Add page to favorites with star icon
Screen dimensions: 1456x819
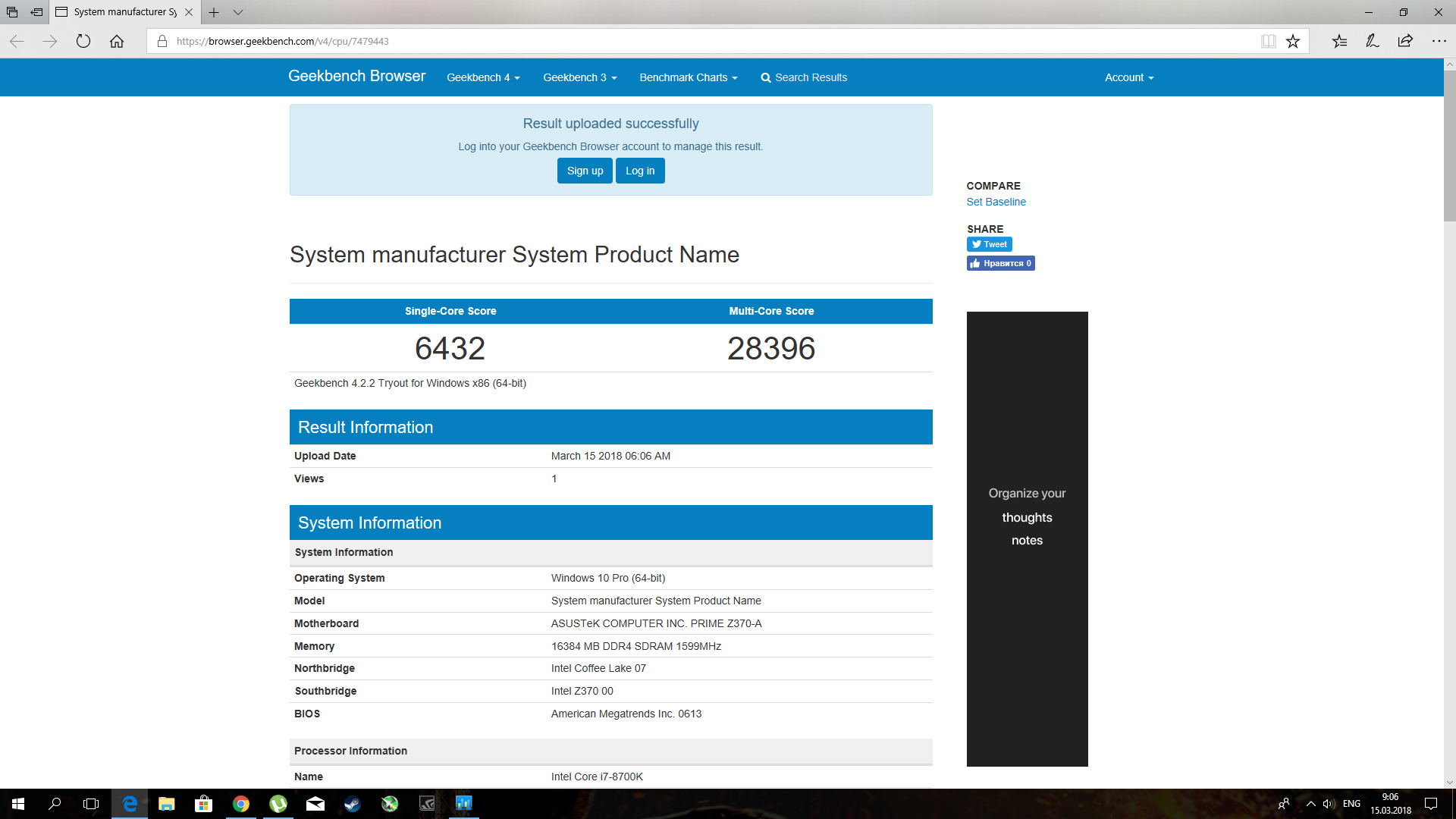[1293, 41]
